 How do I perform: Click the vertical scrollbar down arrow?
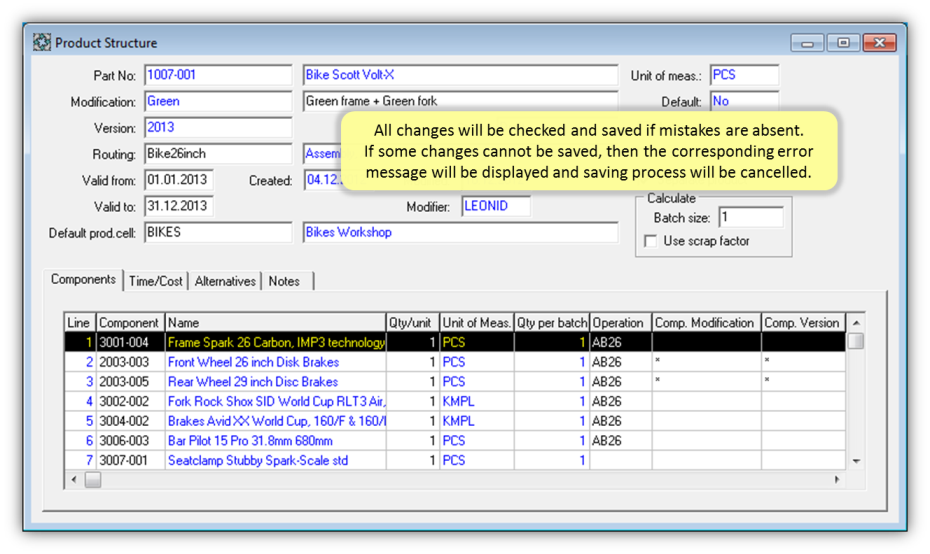[856, 461]
